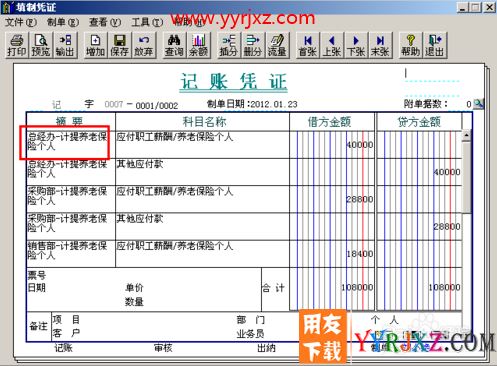This screenshot has height=366, width=497.
Task: Add a new voucher with 增加
Action: coord(96,45)
